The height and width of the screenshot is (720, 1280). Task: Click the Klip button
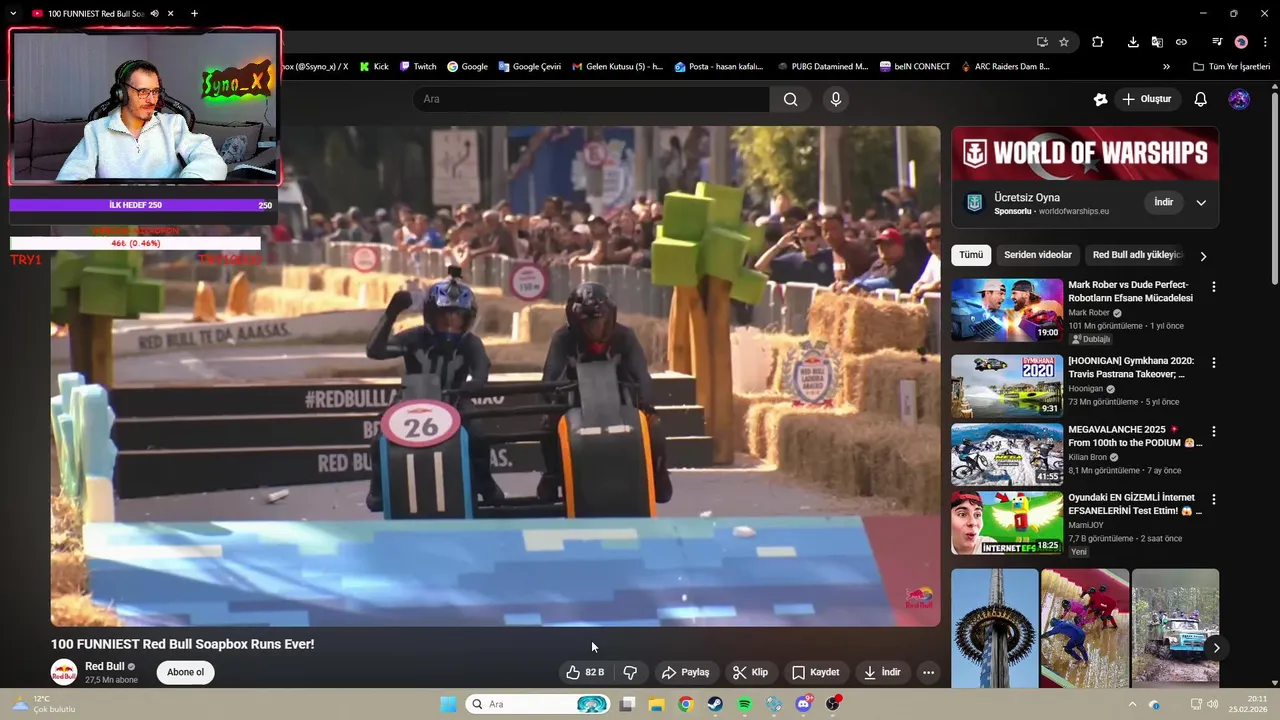(750, 672)
